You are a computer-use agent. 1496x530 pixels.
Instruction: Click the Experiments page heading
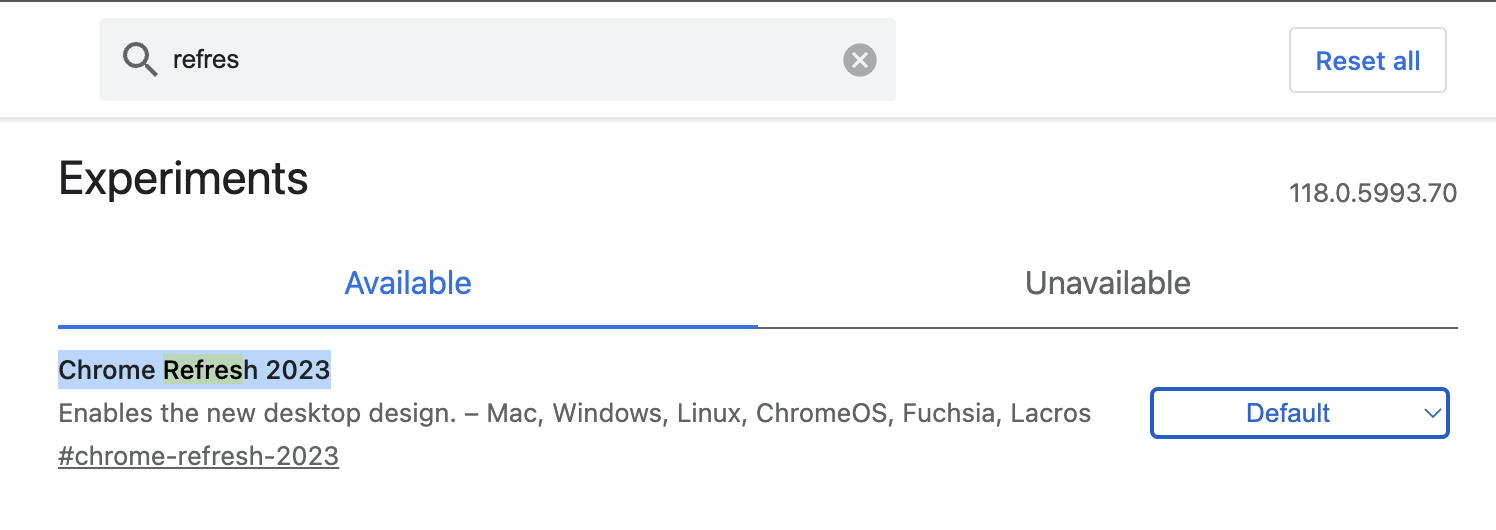coord(183,179)
